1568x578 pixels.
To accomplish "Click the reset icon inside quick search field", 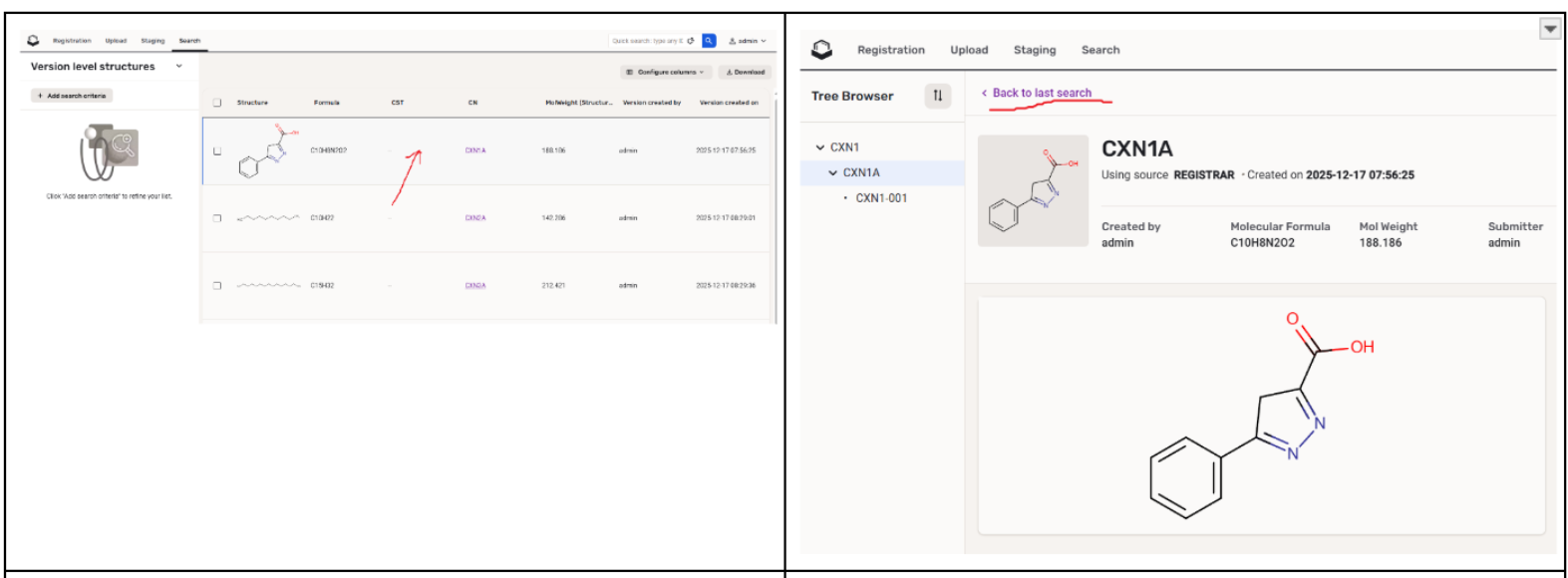I will [691, 41].
